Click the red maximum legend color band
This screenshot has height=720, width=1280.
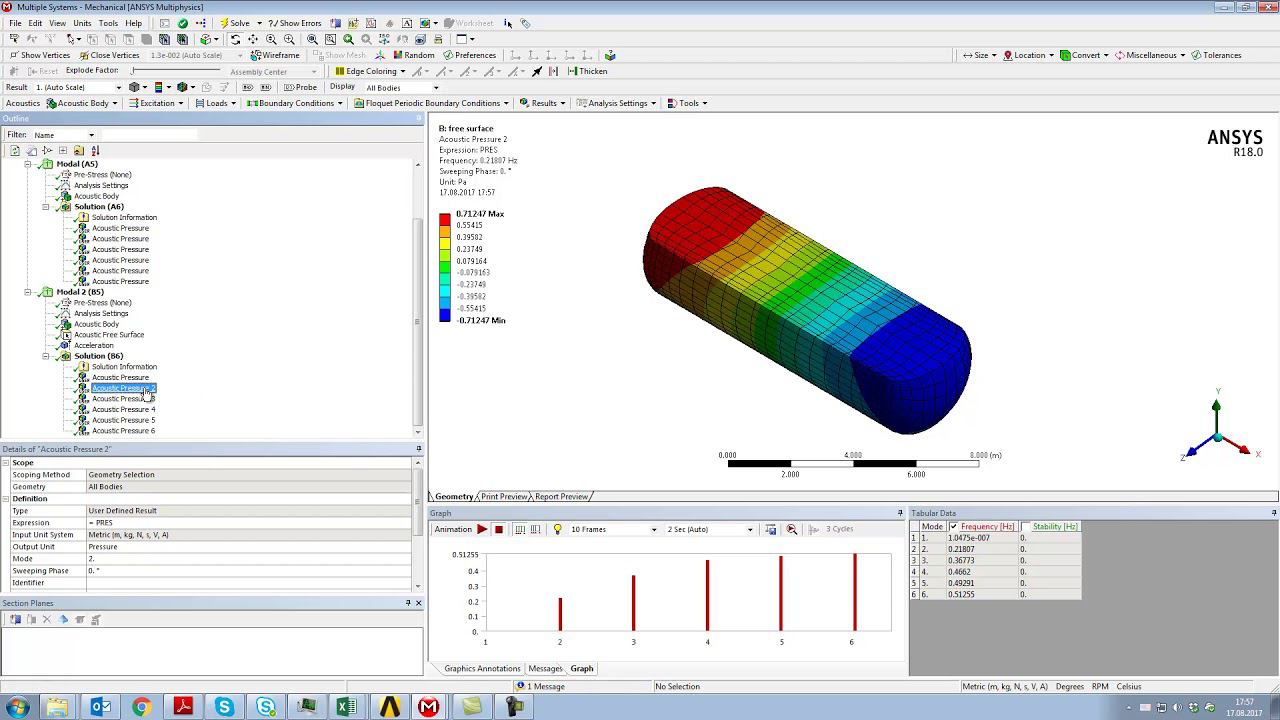[x=445, y=219]
